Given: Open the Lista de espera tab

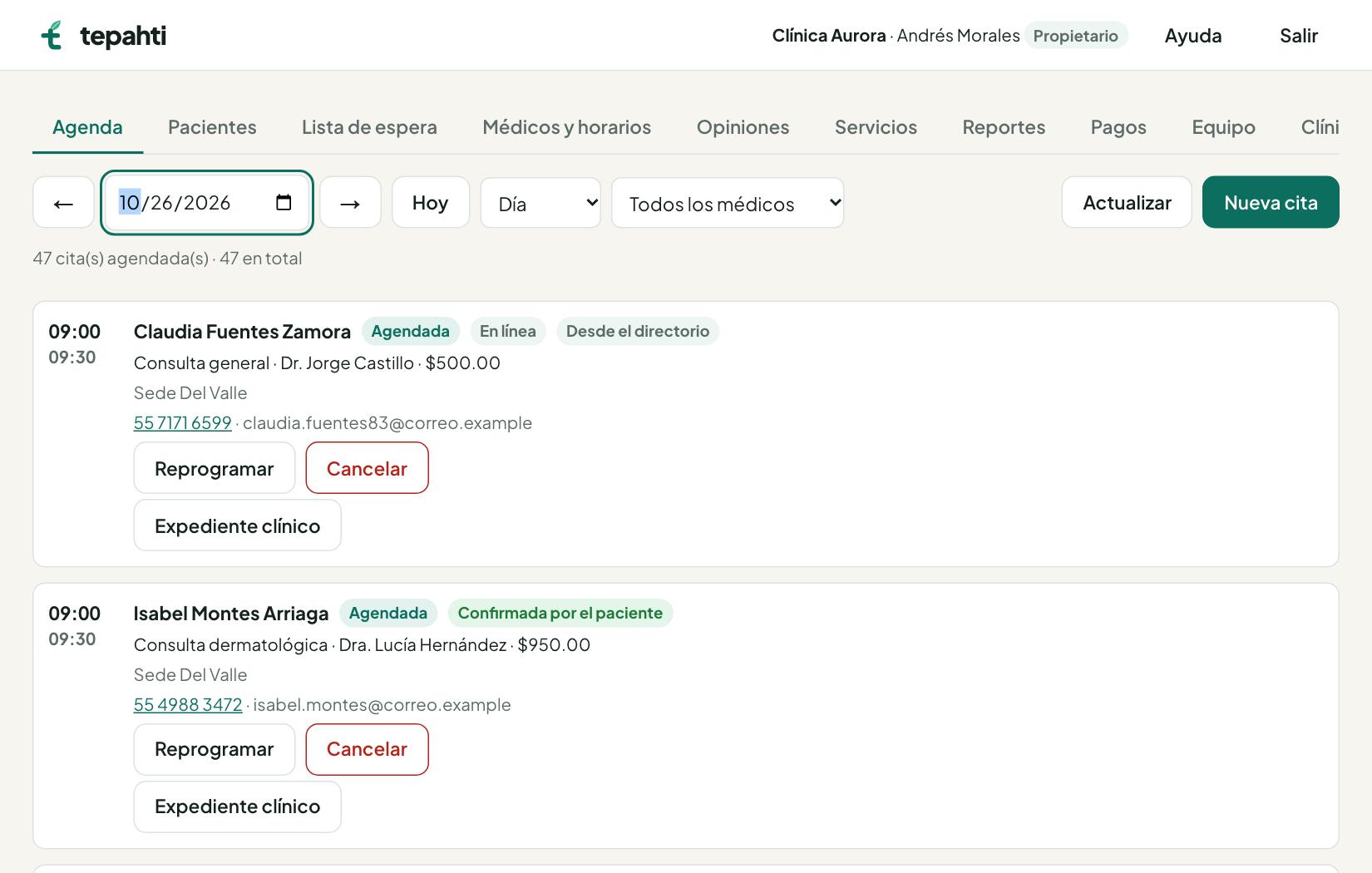Looking at the screenshot, I should pyautogui.click(x=369, y=127).
